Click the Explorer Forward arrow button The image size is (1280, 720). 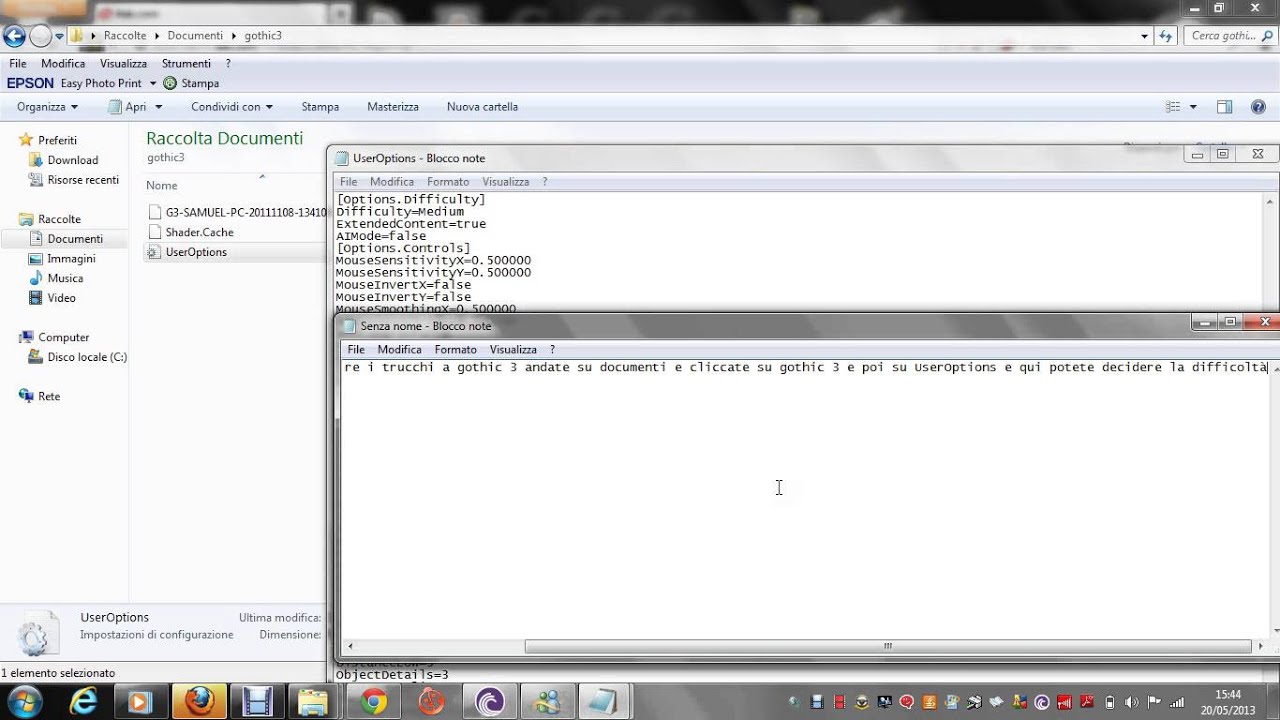[40, 36]
